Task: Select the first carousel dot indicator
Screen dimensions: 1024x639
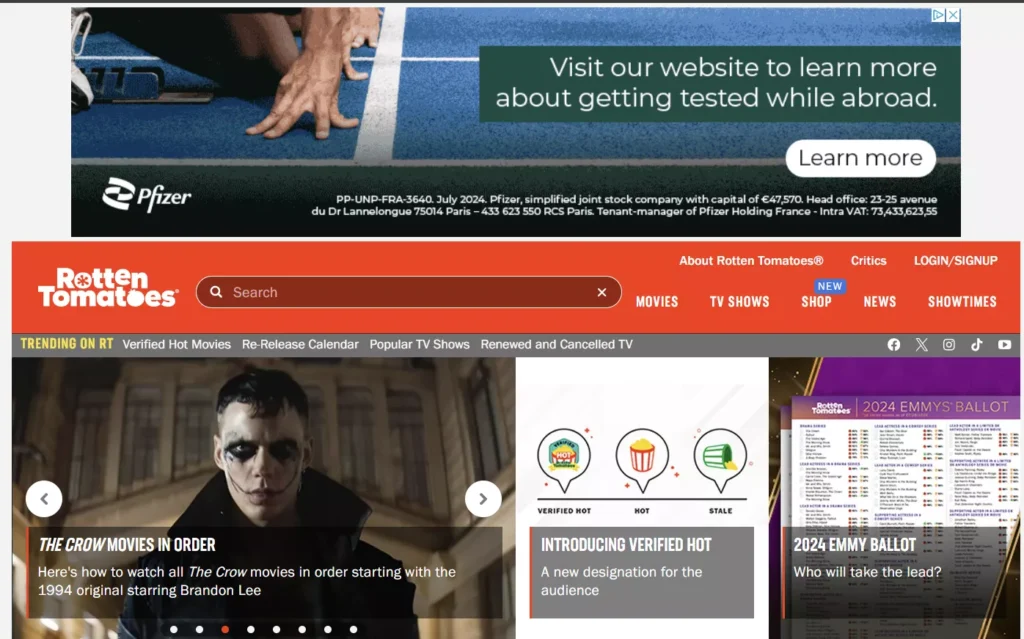Action: [174, 629]
